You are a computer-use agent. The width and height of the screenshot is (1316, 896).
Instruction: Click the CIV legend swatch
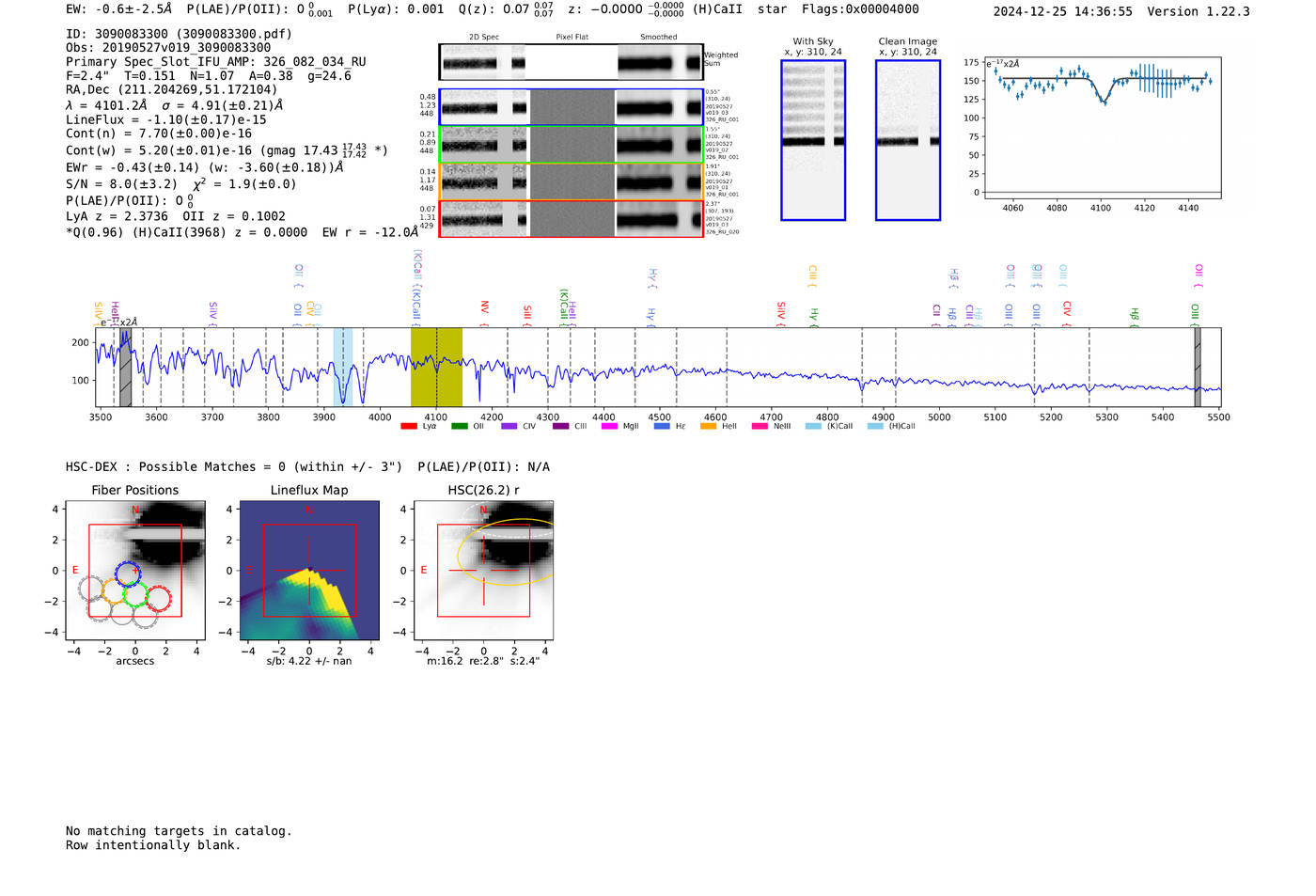coord(509,426)
